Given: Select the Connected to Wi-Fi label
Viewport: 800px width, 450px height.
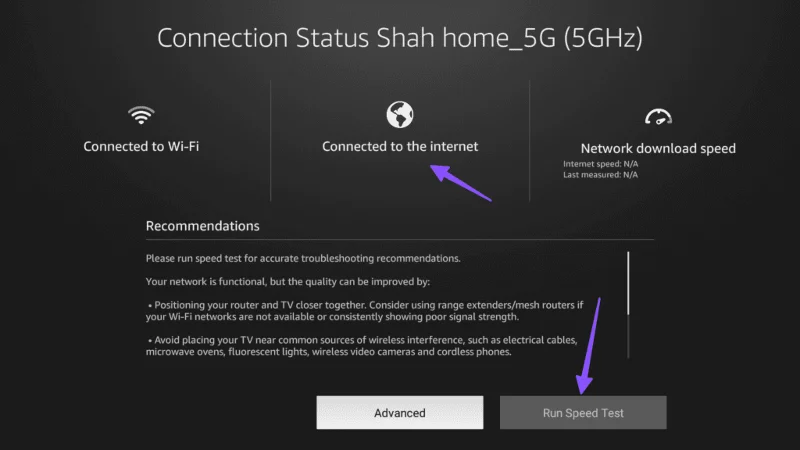Looking at the screenshot, I should click(x=141, y=146).
